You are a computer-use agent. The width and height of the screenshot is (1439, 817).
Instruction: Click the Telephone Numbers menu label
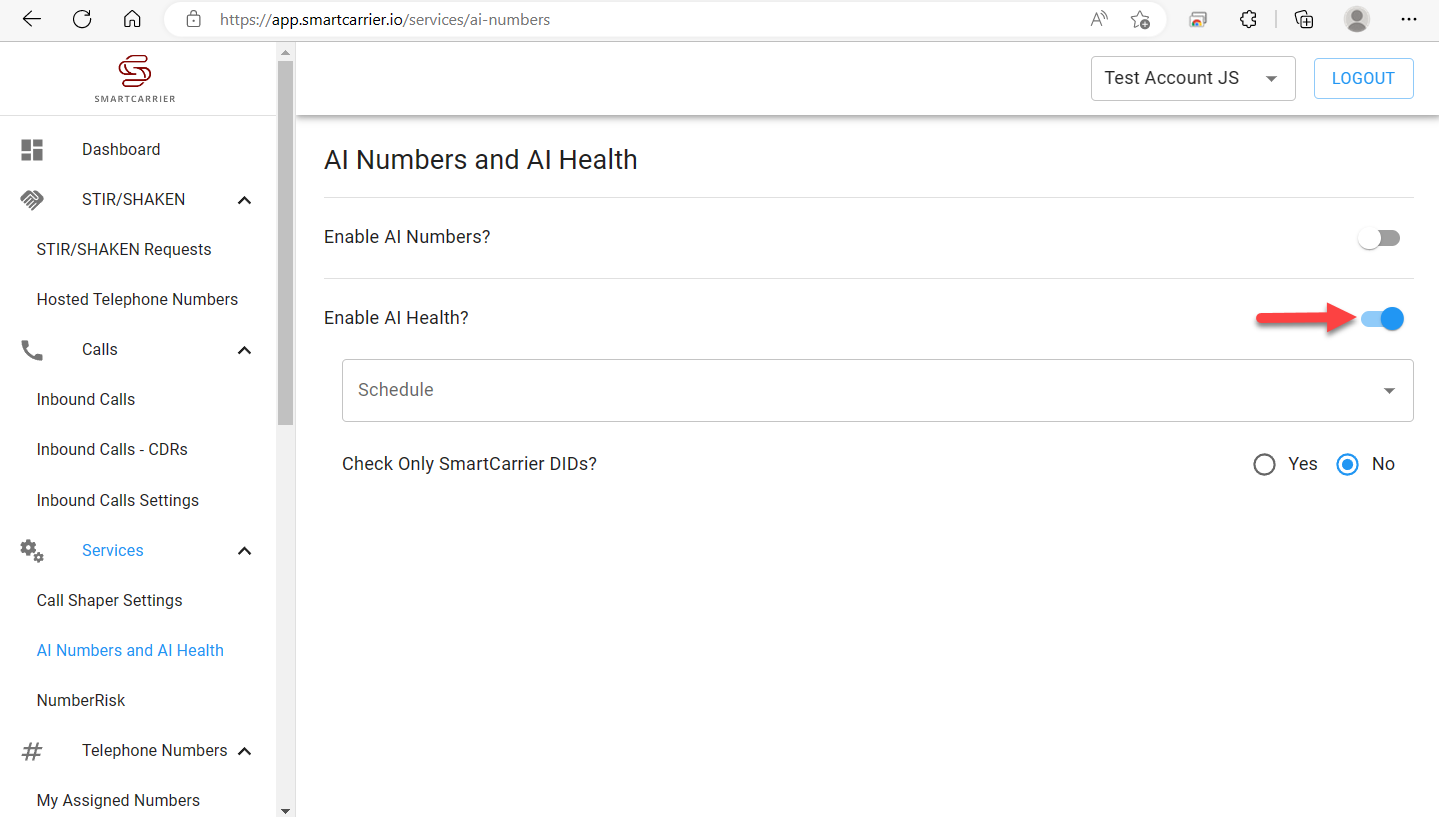click(x=155, y=750)
